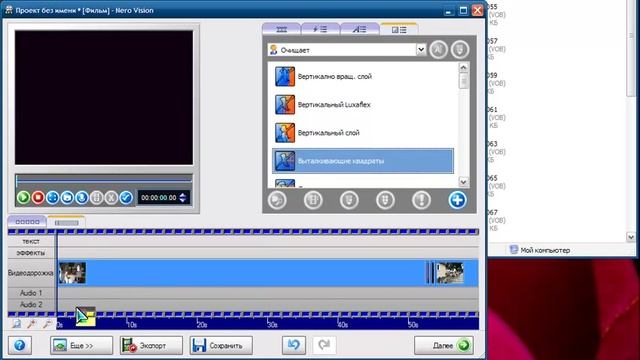Click the Вертикальный слой thumbnail icon
Image resolution: width=640 pixels, height=360 pixels.
pos(285,133)
